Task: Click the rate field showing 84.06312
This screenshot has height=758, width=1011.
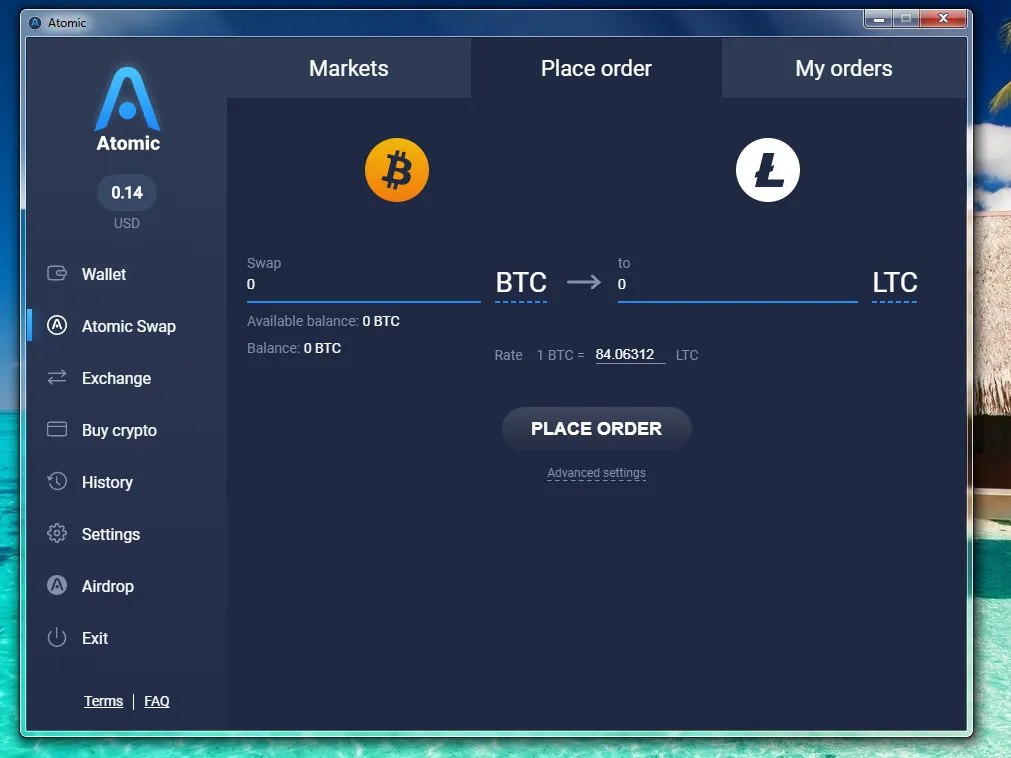Action: 630,355
